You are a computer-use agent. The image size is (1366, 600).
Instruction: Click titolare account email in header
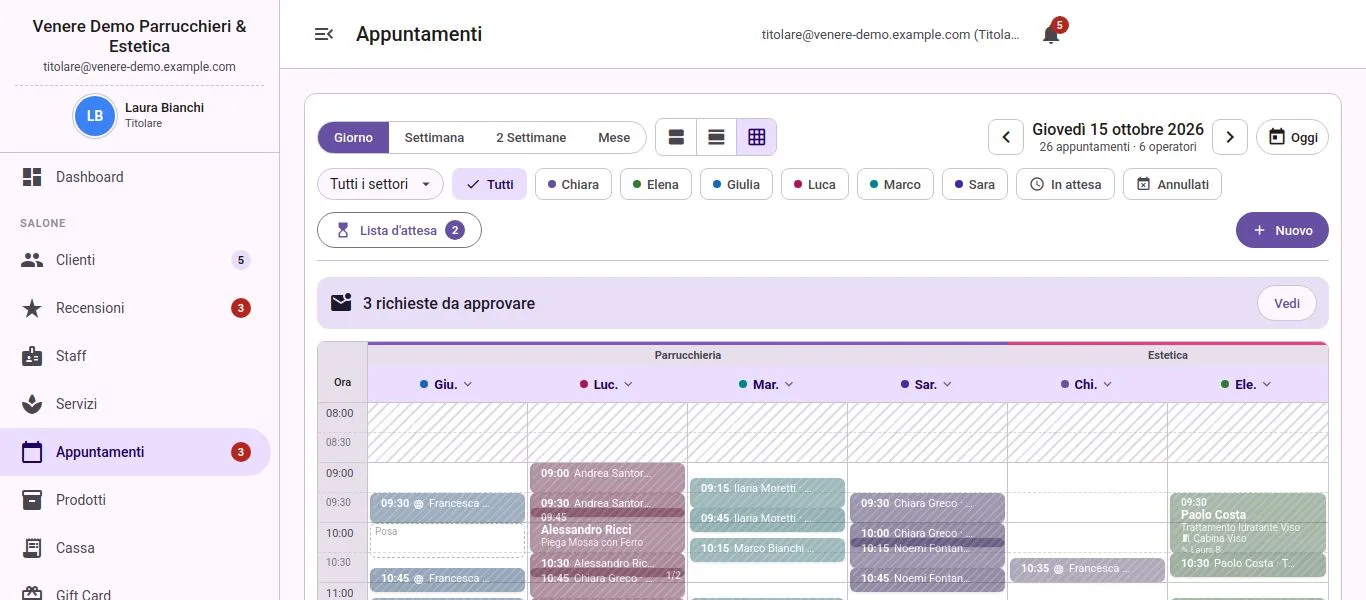891,34
